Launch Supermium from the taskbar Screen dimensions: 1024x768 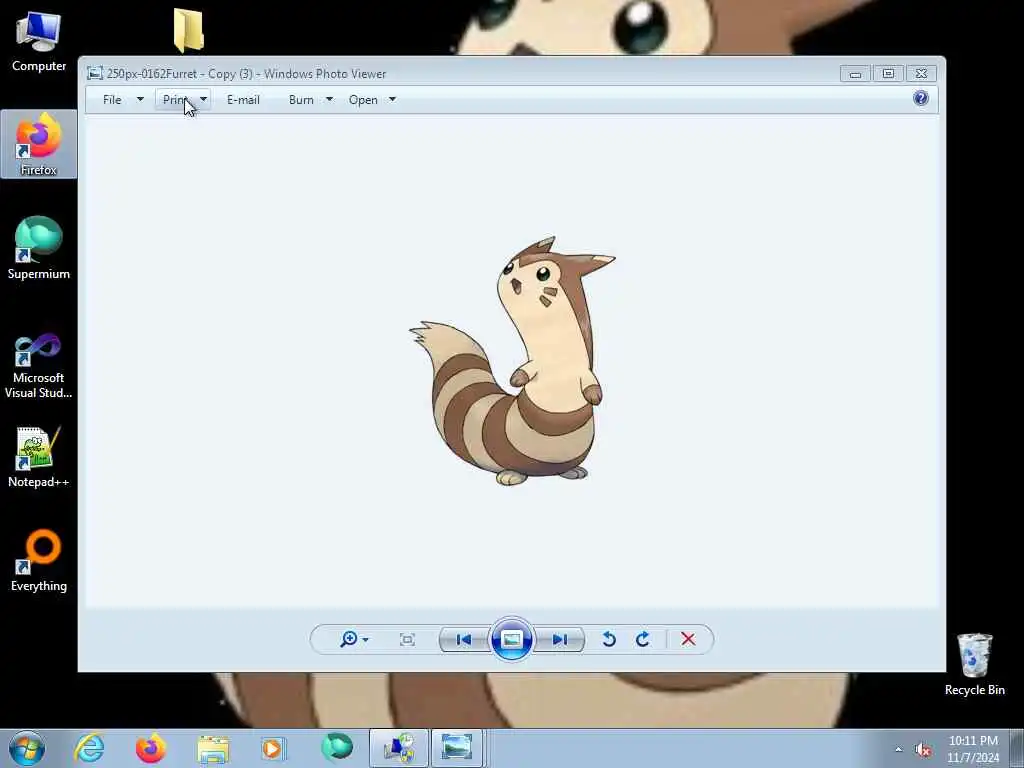click(x=337, y=748)
